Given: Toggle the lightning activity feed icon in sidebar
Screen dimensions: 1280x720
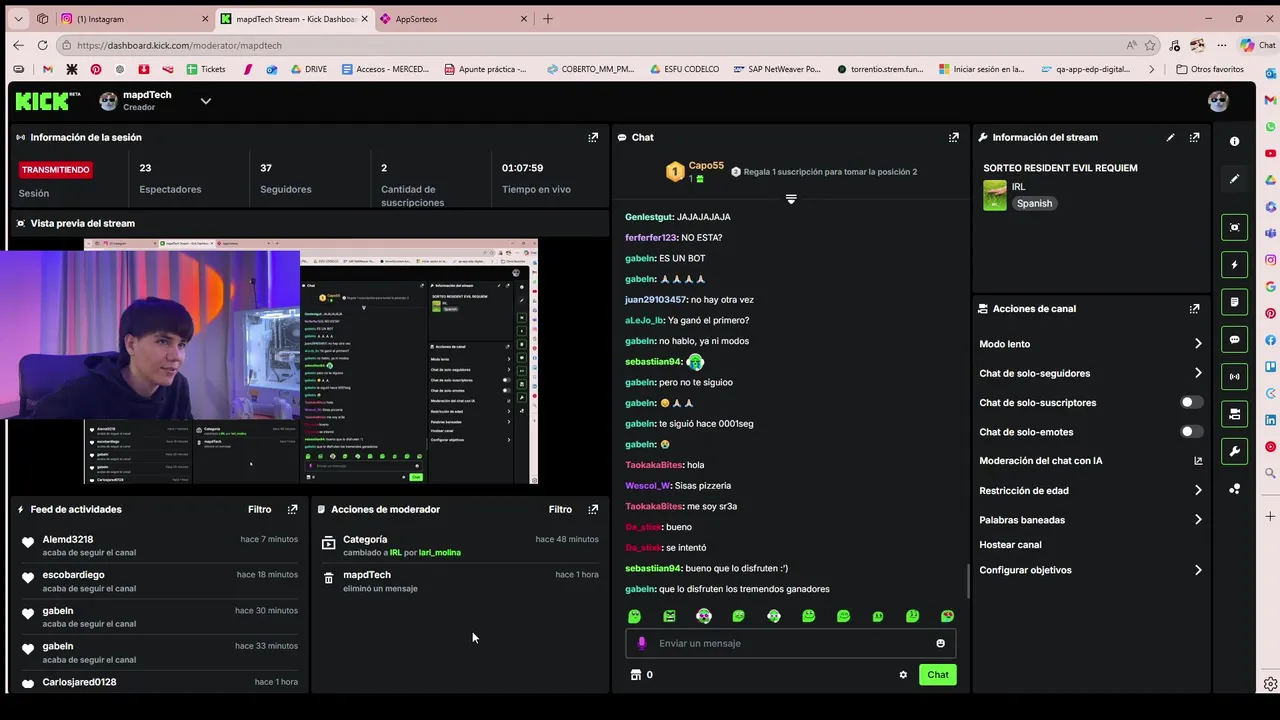Looking at the screenshot, I should [x=1234, y=265].
